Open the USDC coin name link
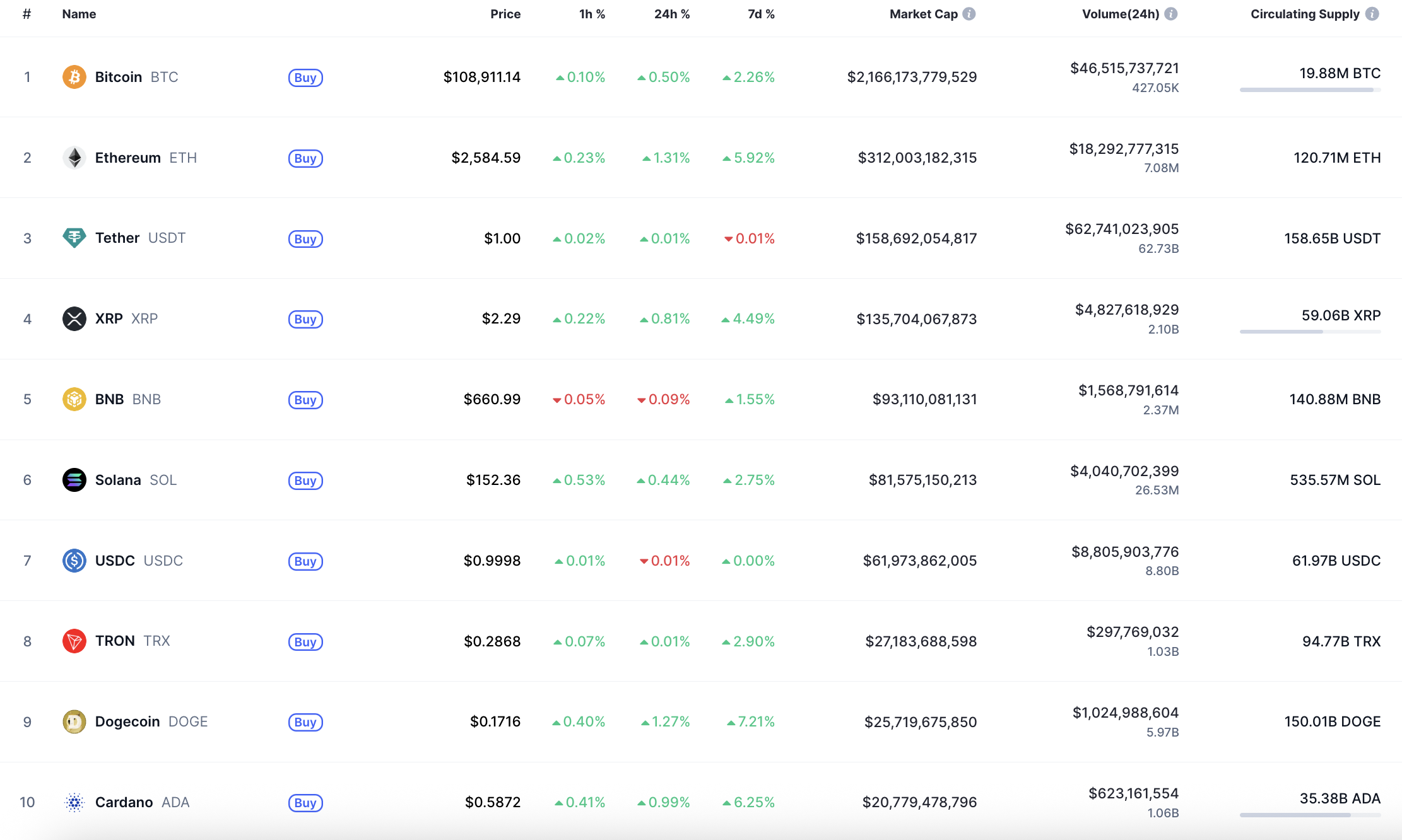The image size is (1402, 840). tap(115, 561)
